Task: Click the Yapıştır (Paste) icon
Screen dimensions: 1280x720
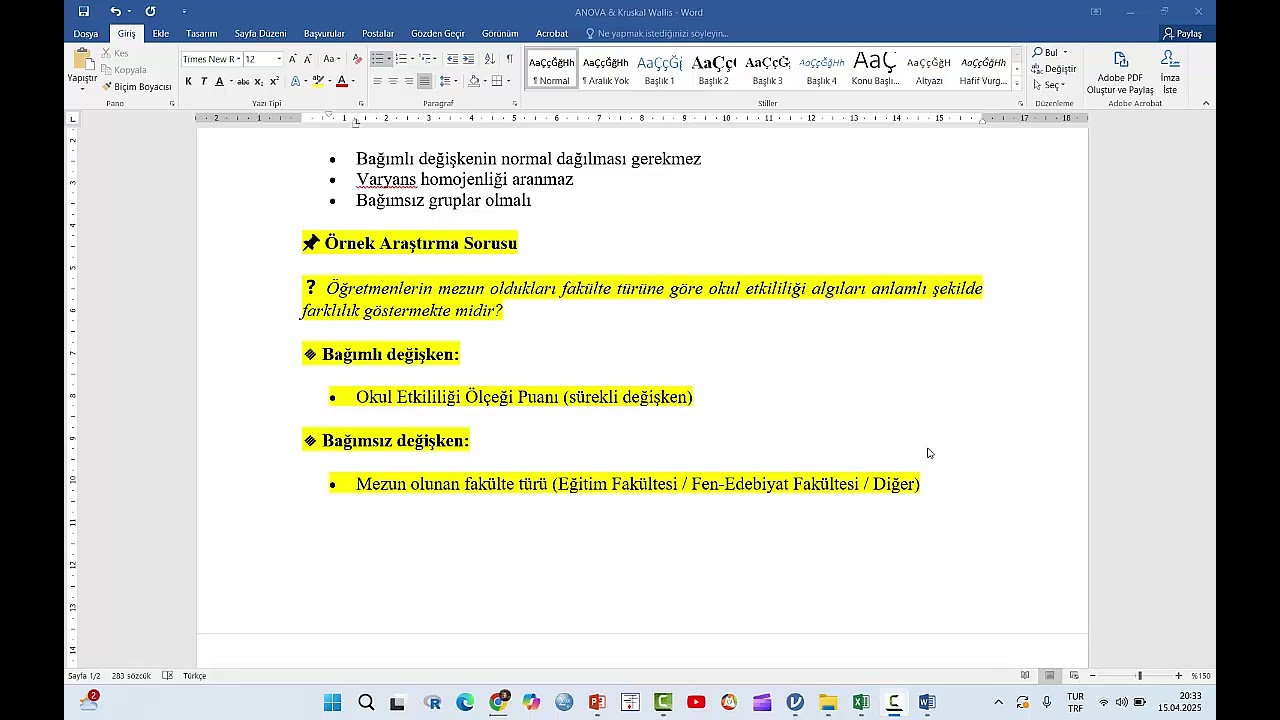Action: pyautogui.click(x=82, y=61)
